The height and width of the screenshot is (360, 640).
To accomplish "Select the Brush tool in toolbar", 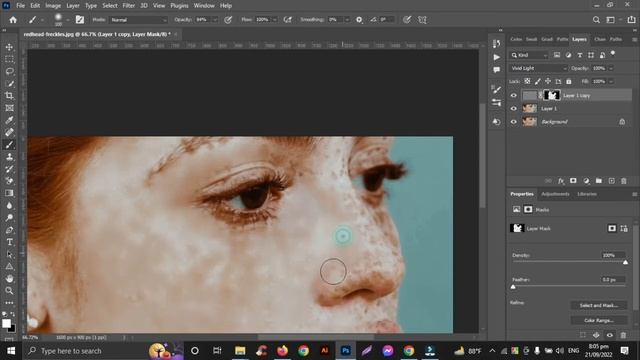I will coord(9,144).
